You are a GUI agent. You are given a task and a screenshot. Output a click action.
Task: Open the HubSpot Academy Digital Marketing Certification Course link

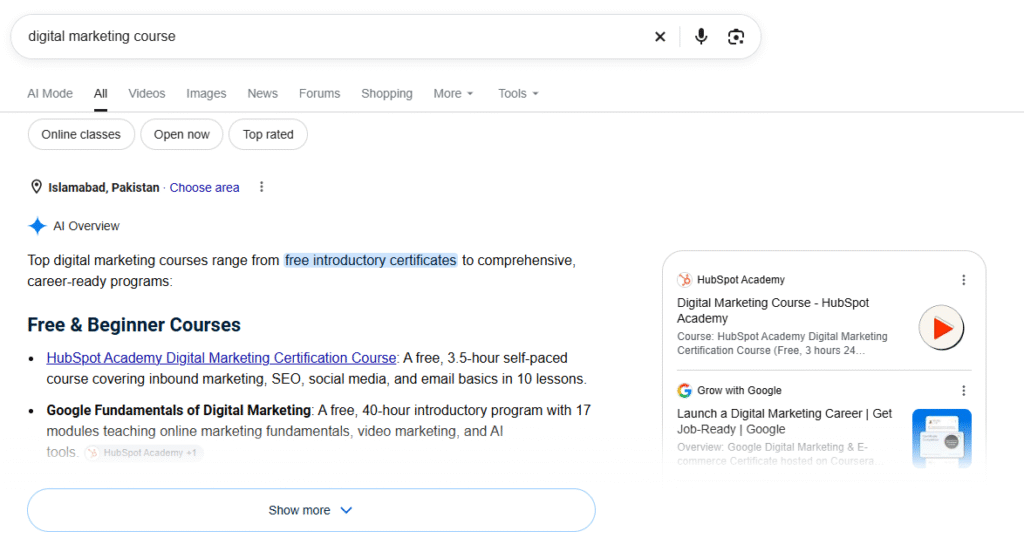point(221,358)
